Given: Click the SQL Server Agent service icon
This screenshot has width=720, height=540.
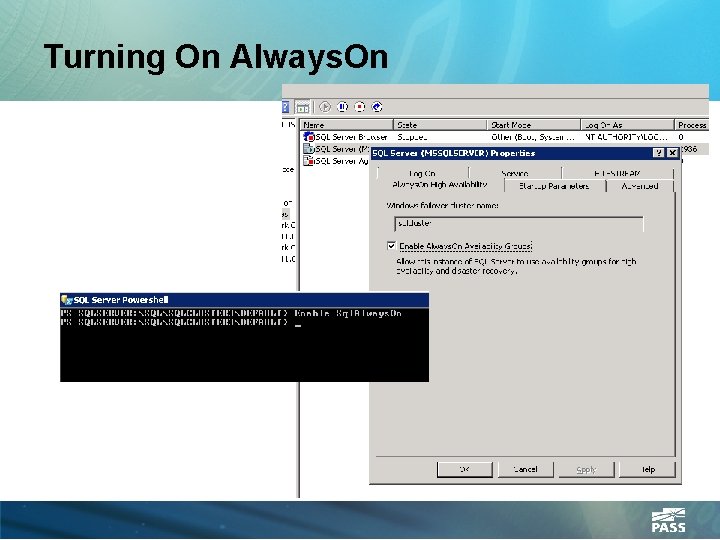Looking at the screenshot, I should pos(309,161).
